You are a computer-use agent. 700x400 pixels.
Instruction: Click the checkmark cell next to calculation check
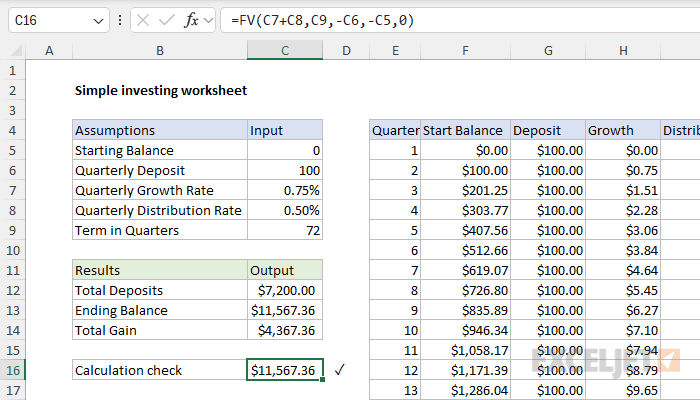[x=340, y=370]
